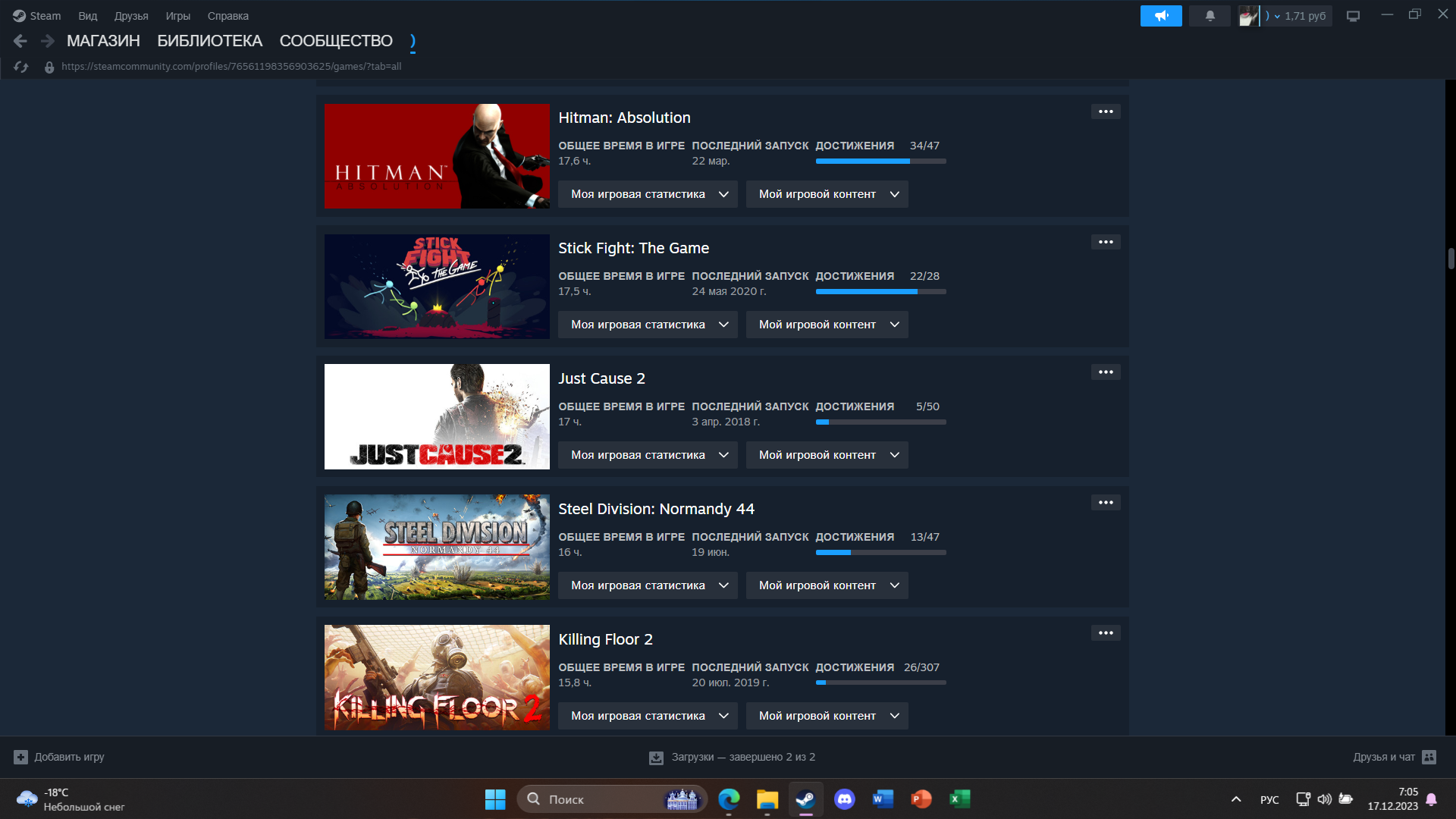The width and height of the screenshot is (1456, 819).
Task: Click Добавить игру button
Action: [x=59, y=757]
